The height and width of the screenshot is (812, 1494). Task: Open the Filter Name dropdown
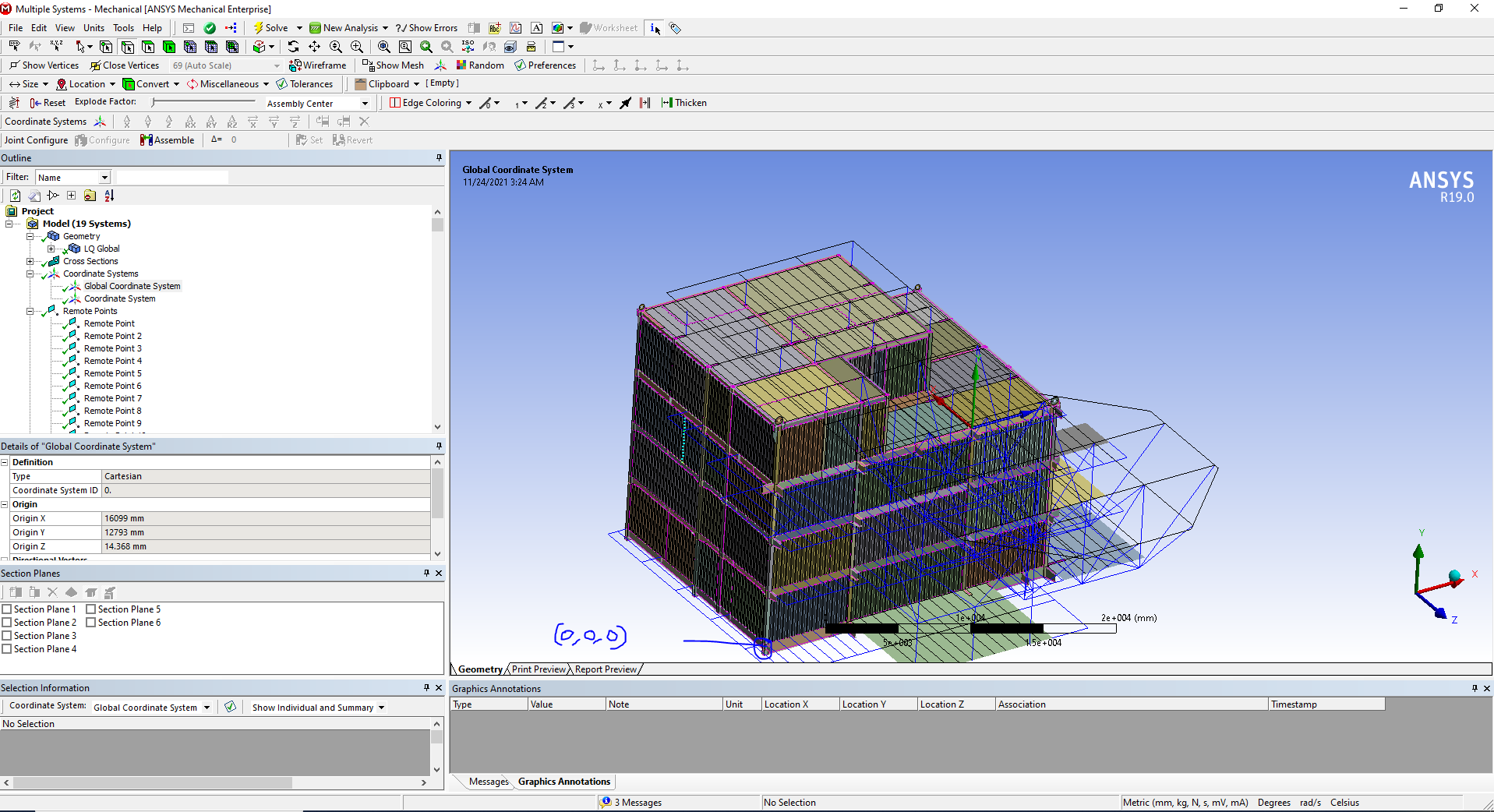(104, 178)
